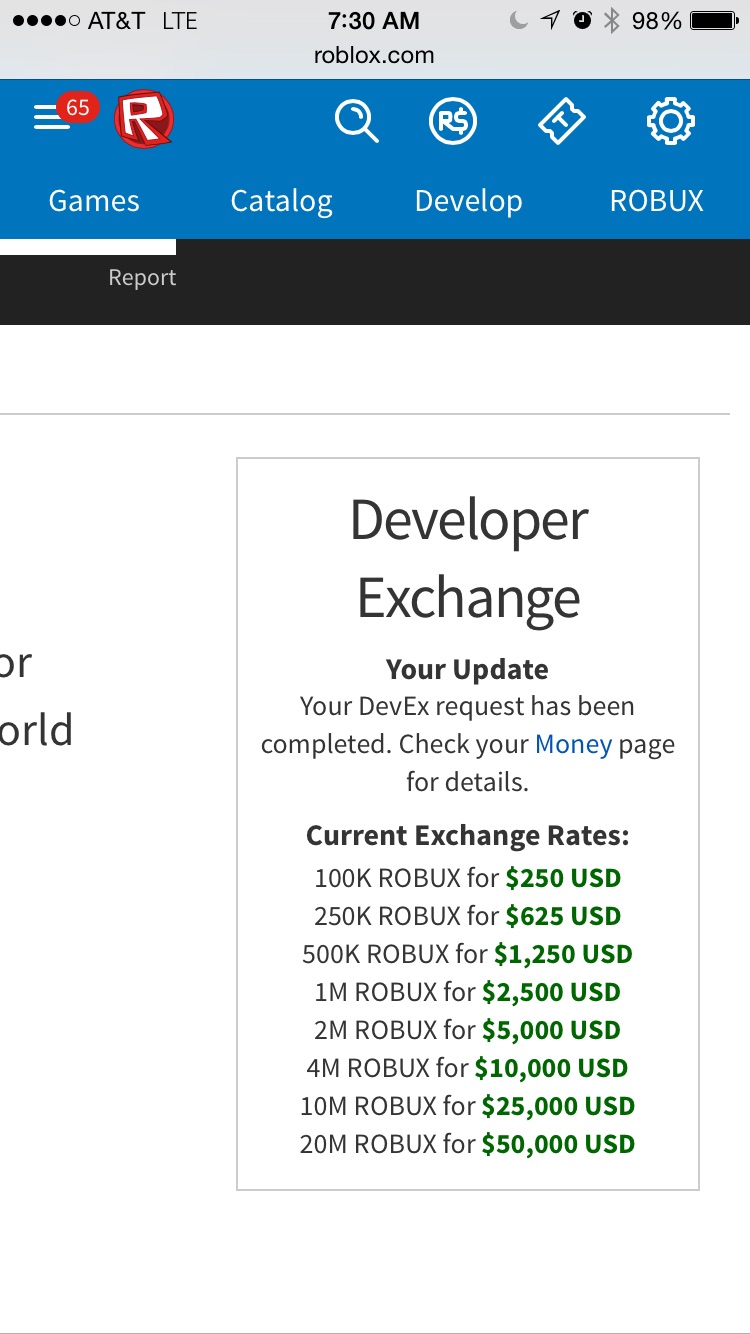Select the $5,000 USD rate
Viewport: 750px width, 1334px height.
coord(551,1030)
